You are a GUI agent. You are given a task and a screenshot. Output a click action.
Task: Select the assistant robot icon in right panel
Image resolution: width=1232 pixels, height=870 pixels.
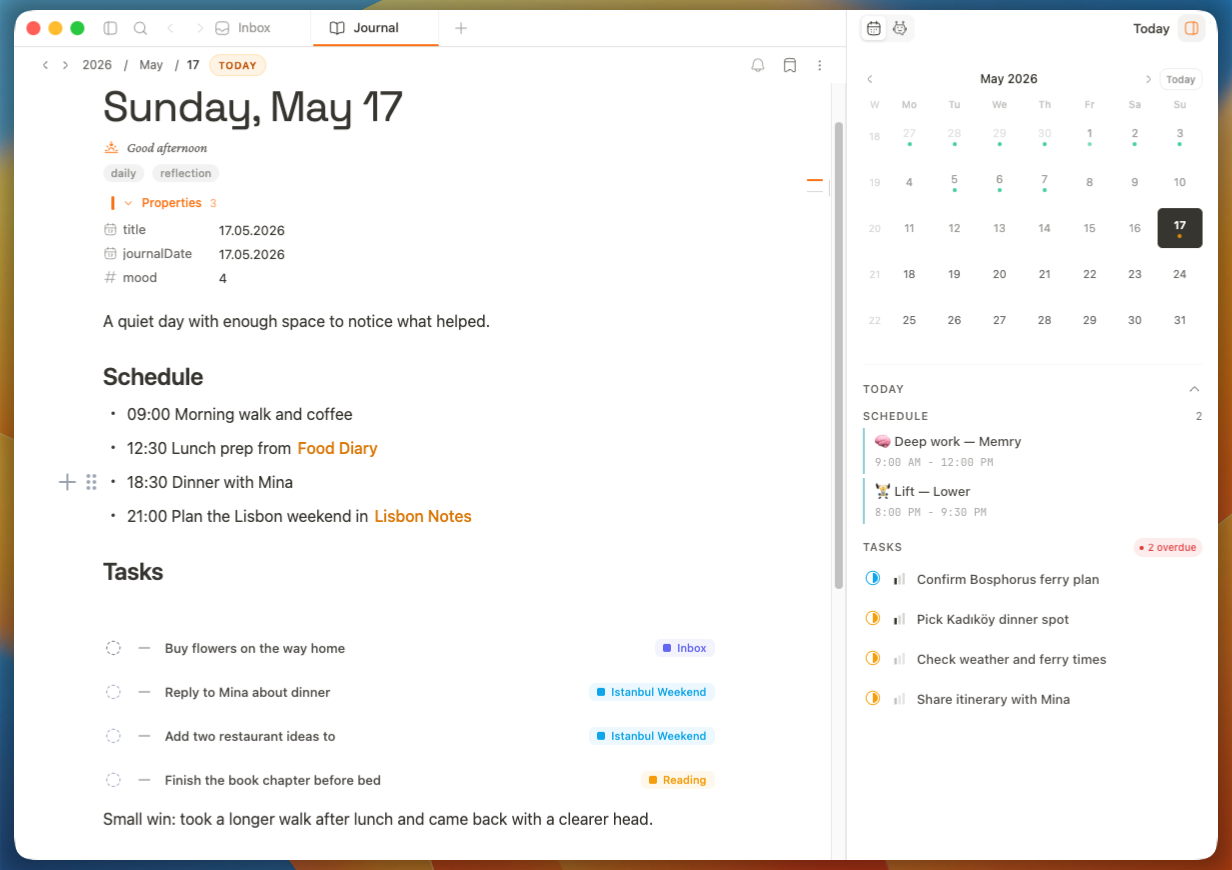click(x=900, y=28)
